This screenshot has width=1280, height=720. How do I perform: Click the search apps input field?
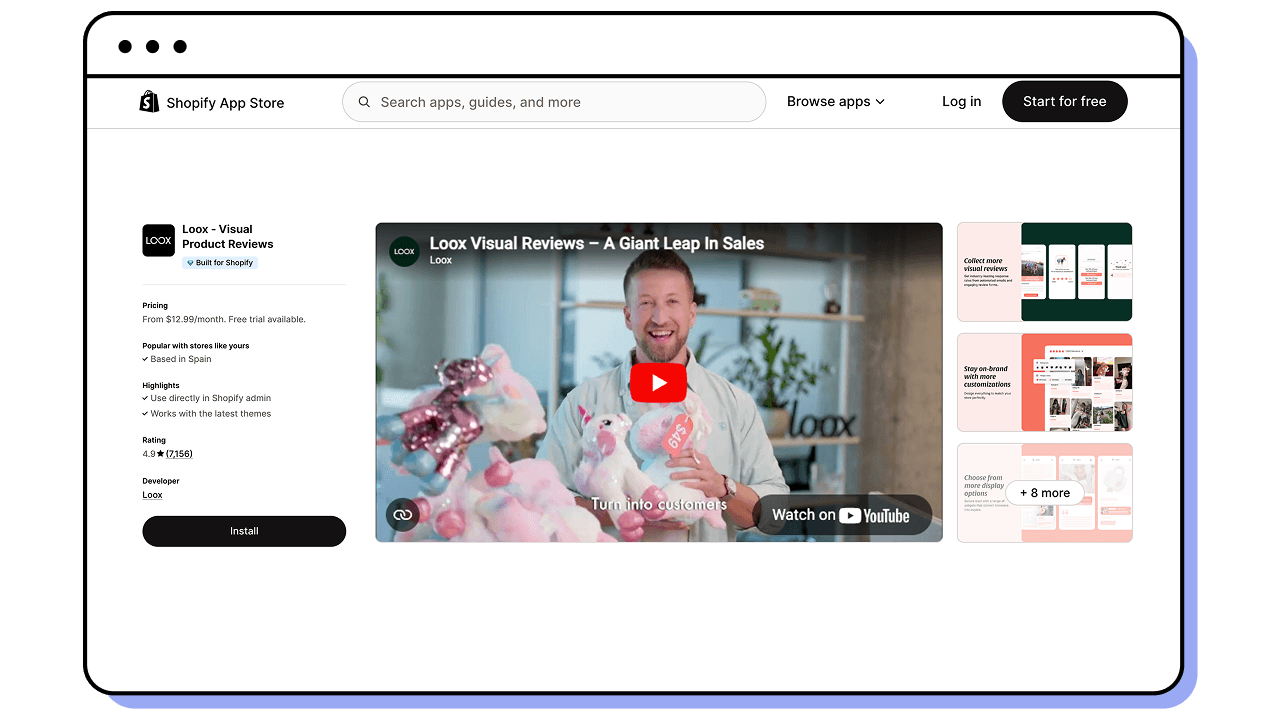(554, 101)
